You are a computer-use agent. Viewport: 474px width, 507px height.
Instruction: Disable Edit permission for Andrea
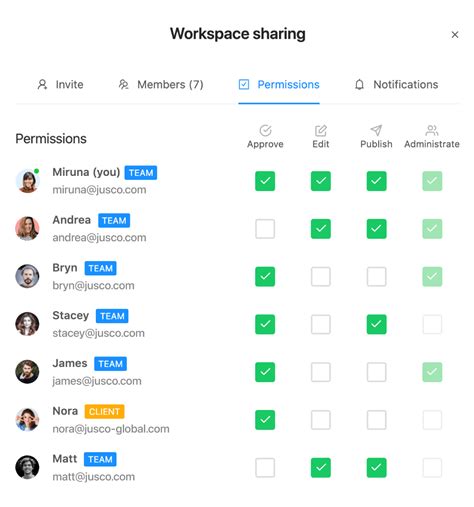[x=321, y=229]
